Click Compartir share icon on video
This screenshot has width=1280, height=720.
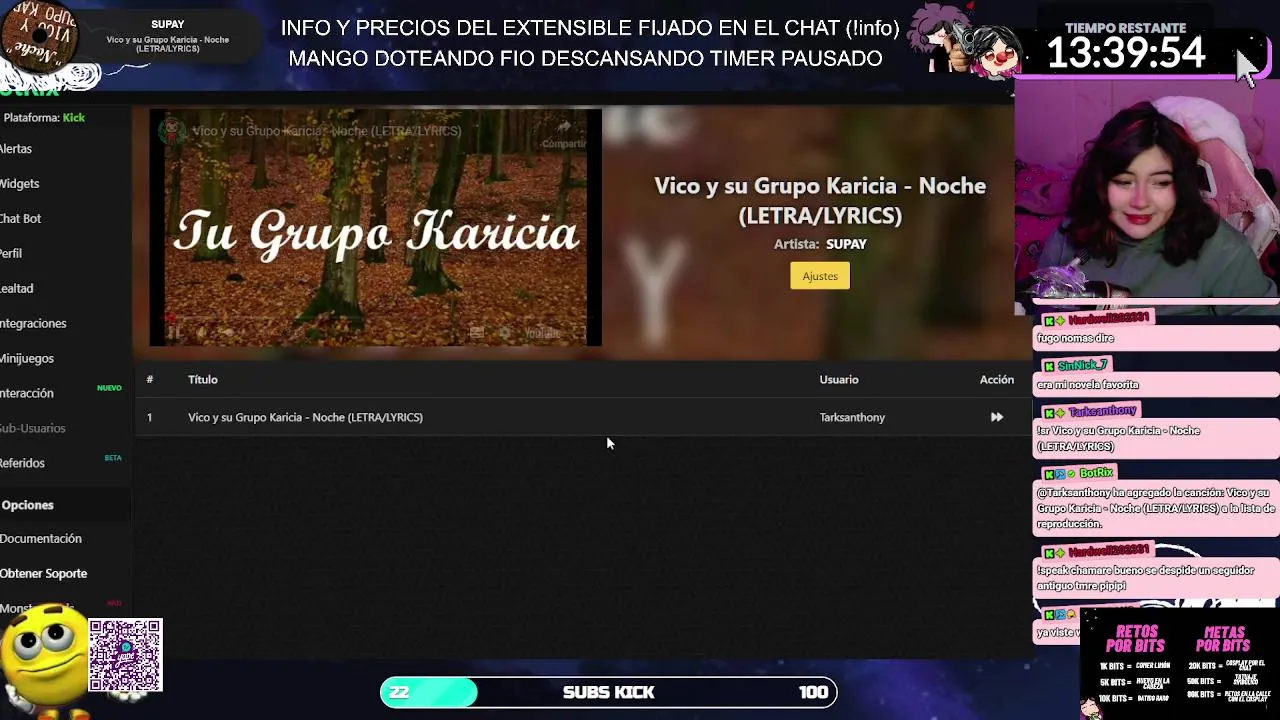coord(564,133)
